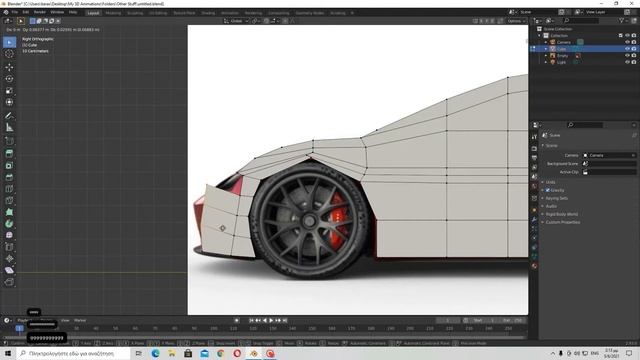Open the File menu

(x=15, y=13)
